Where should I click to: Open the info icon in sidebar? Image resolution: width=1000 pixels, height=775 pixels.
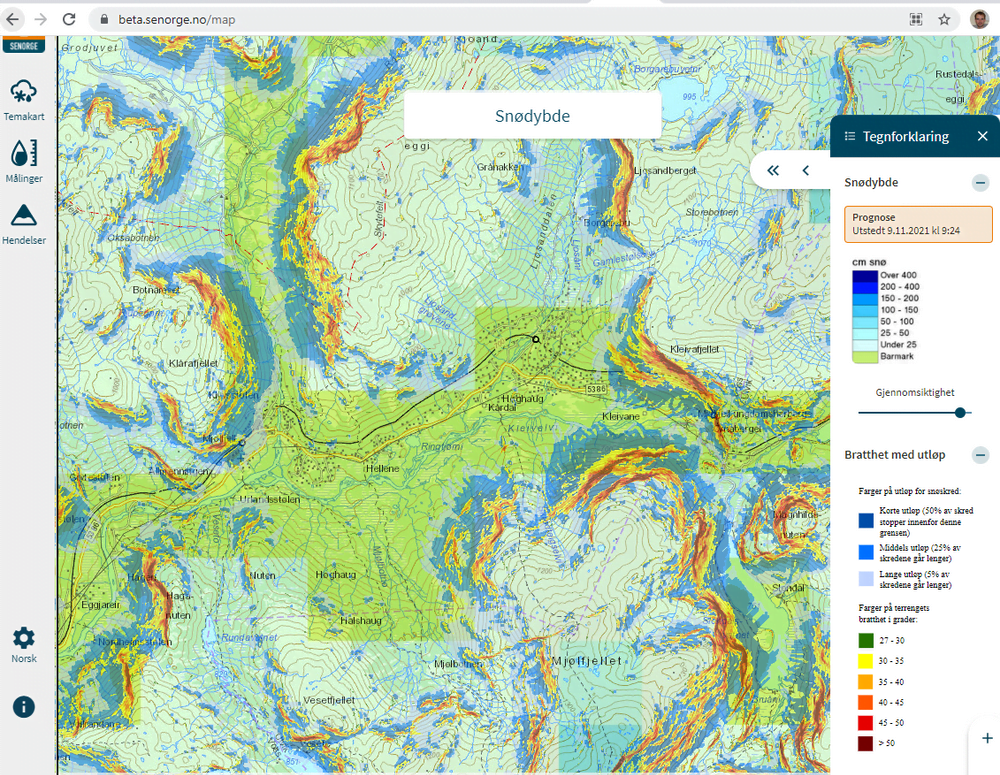[x=23, y=706]
